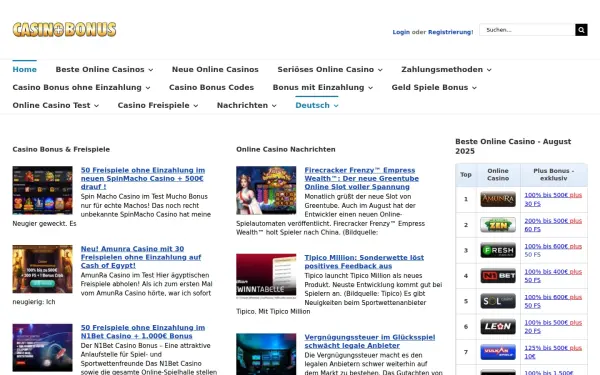
Task: Expand the Beste Online Casinos menu chevron
Action: point(151,70)
